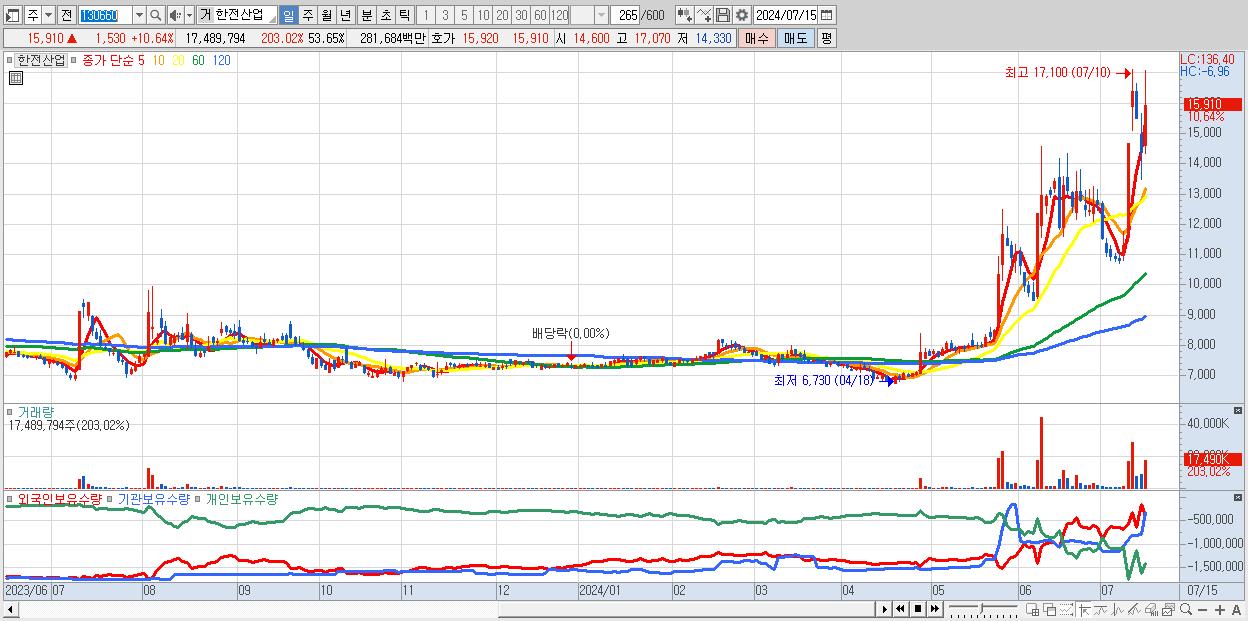Select interval 5 button
1248x621 pixels.
[x=464, y=15]
